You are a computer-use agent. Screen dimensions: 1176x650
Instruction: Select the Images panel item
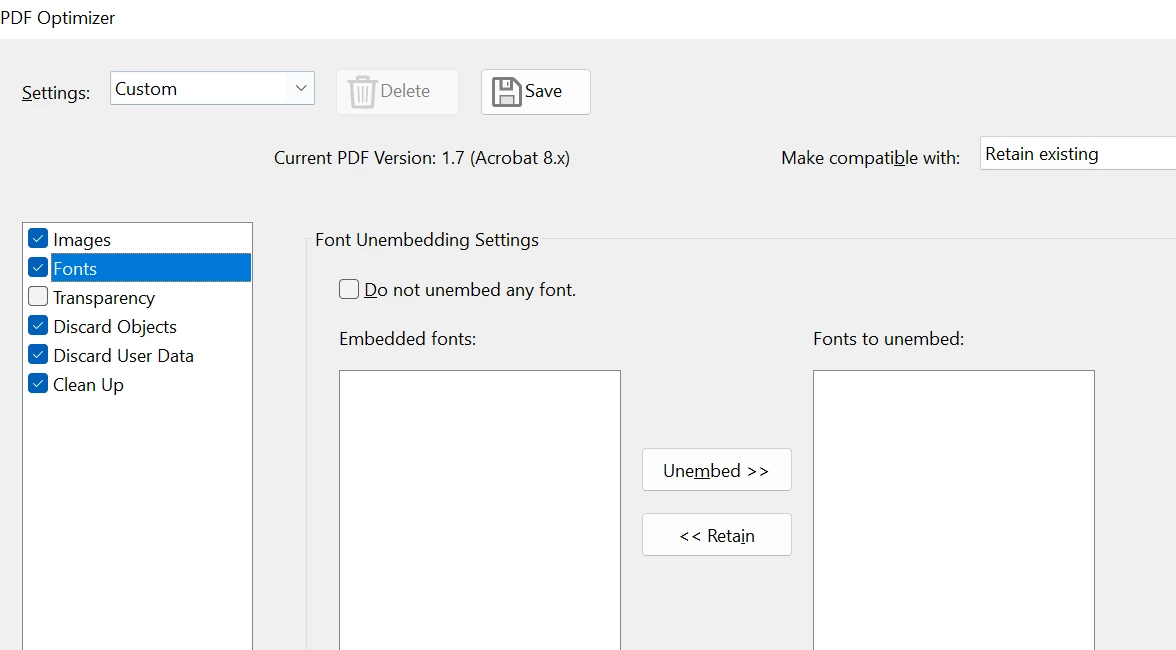point(82,240)
